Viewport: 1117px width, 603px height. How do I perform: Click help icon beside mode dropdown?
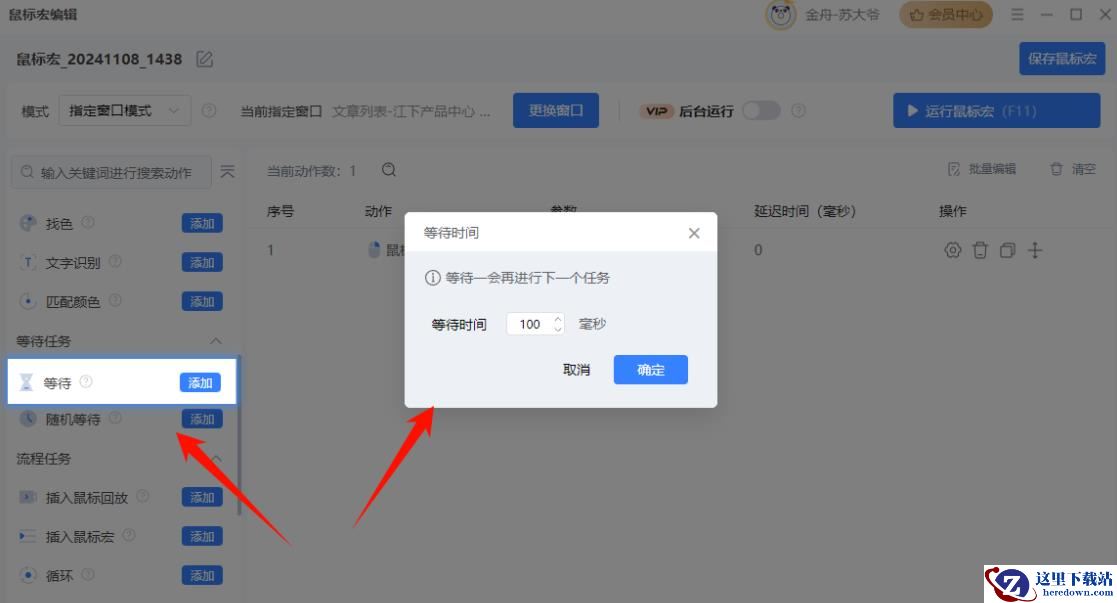209,110
